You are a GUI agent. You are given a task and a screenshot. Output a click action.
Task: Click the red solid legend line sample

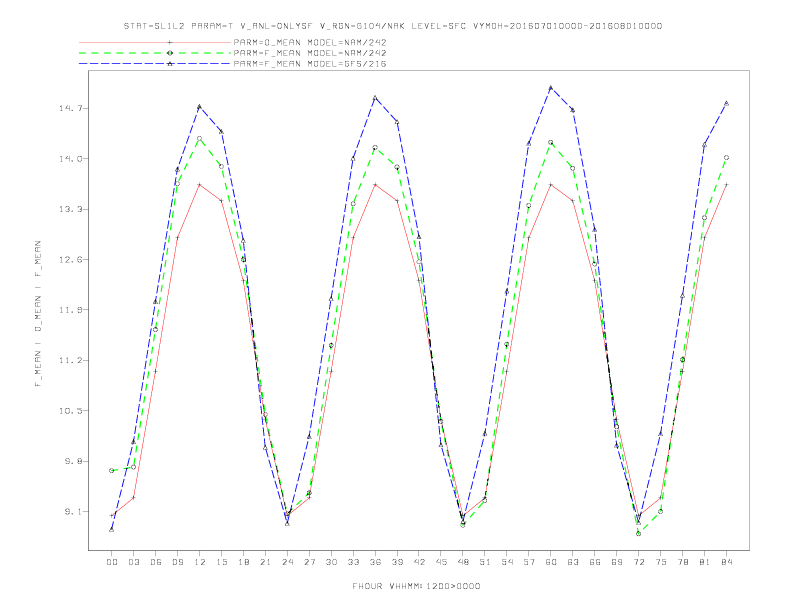[x=155, y=42]
